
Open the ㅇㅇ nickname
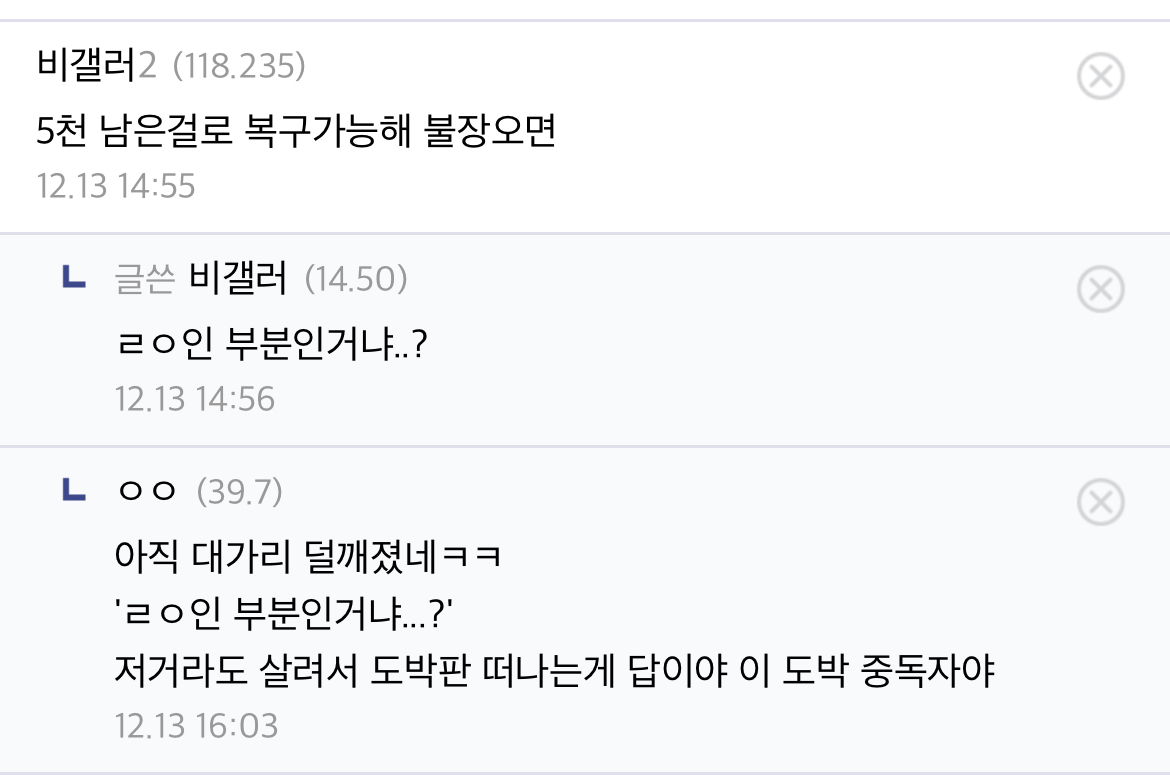tap(147, 492)
